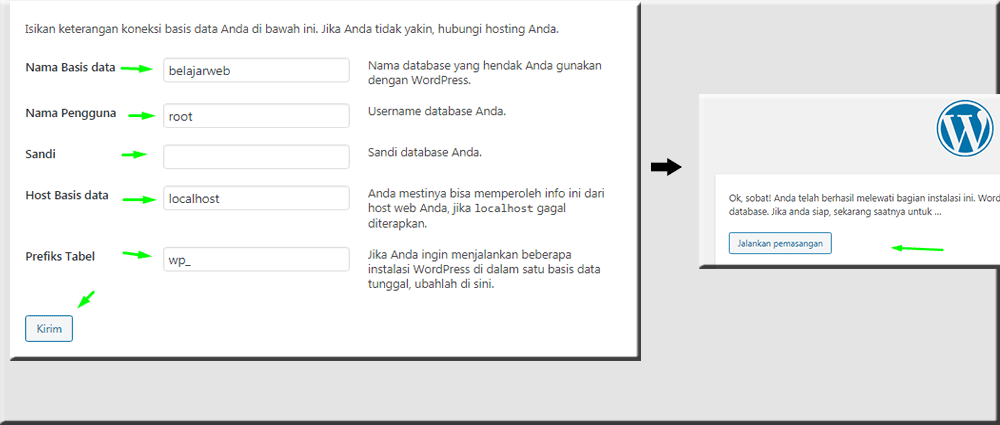Click the Prefiks Tabel field with wp_
This screenshot has height=425, width=1000.
click(x=256, y=259)
